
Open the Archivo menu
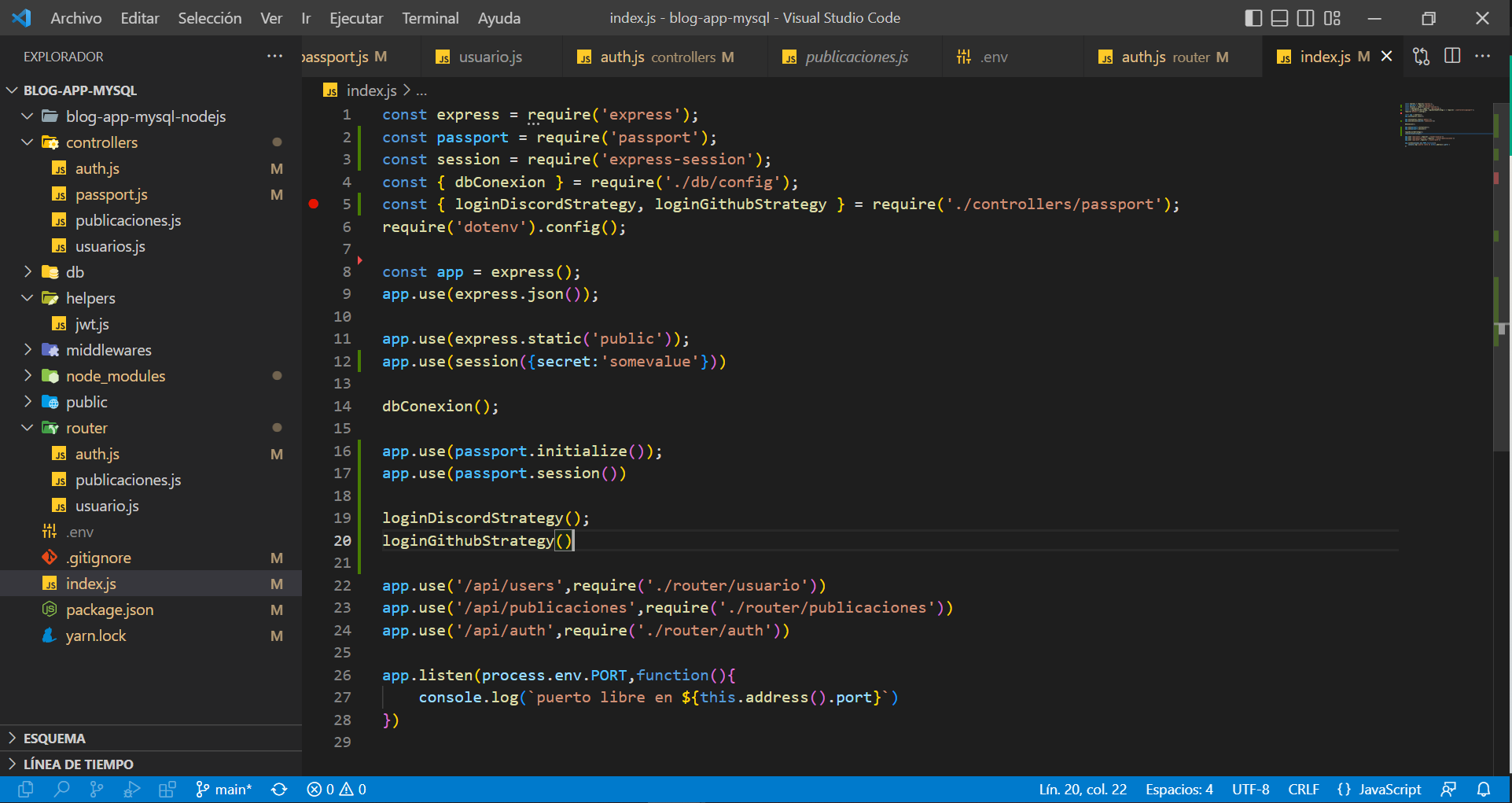click(76, 18)
